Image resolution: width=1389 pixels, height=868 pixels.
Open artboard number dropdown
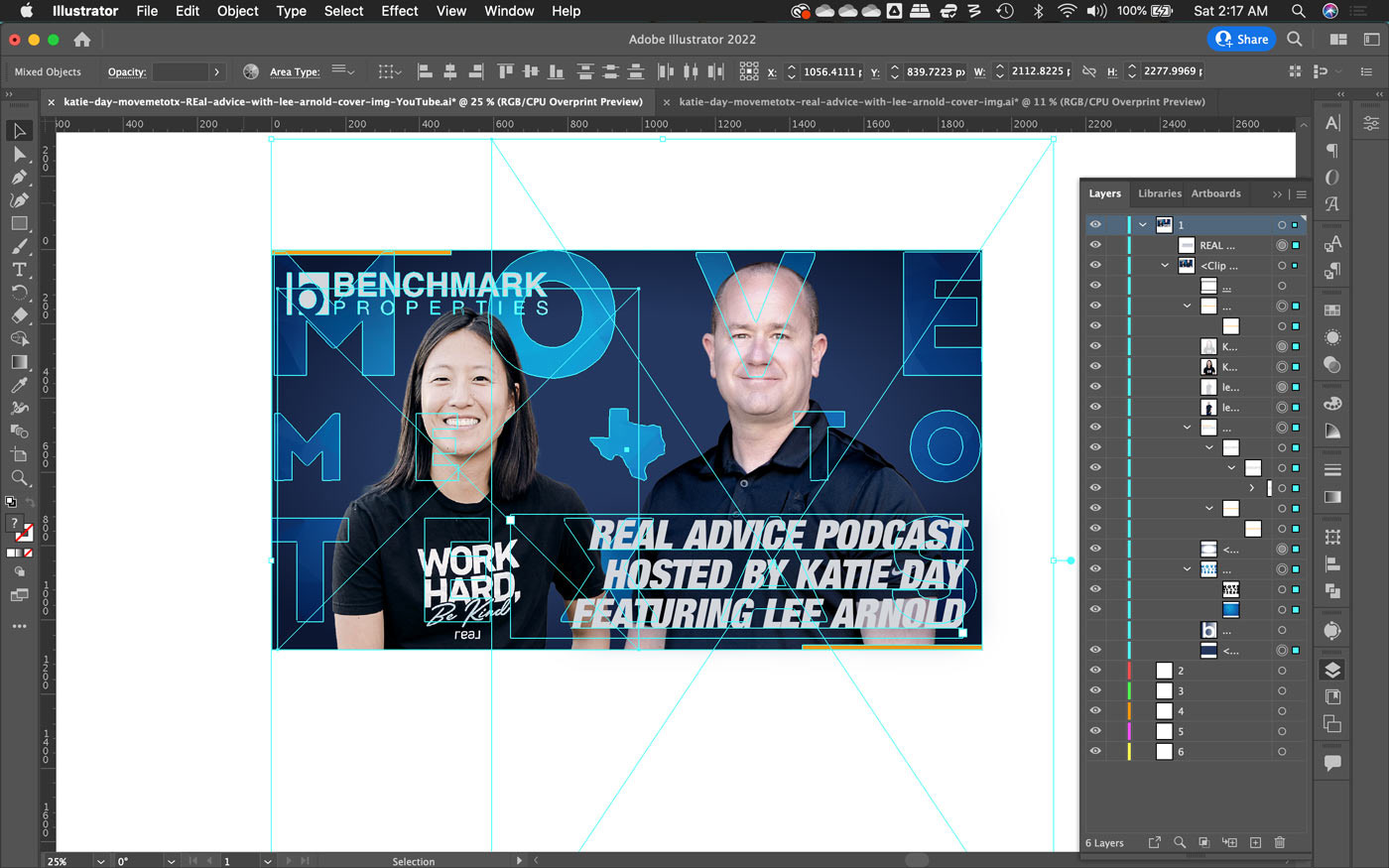(x=267, y=861)
